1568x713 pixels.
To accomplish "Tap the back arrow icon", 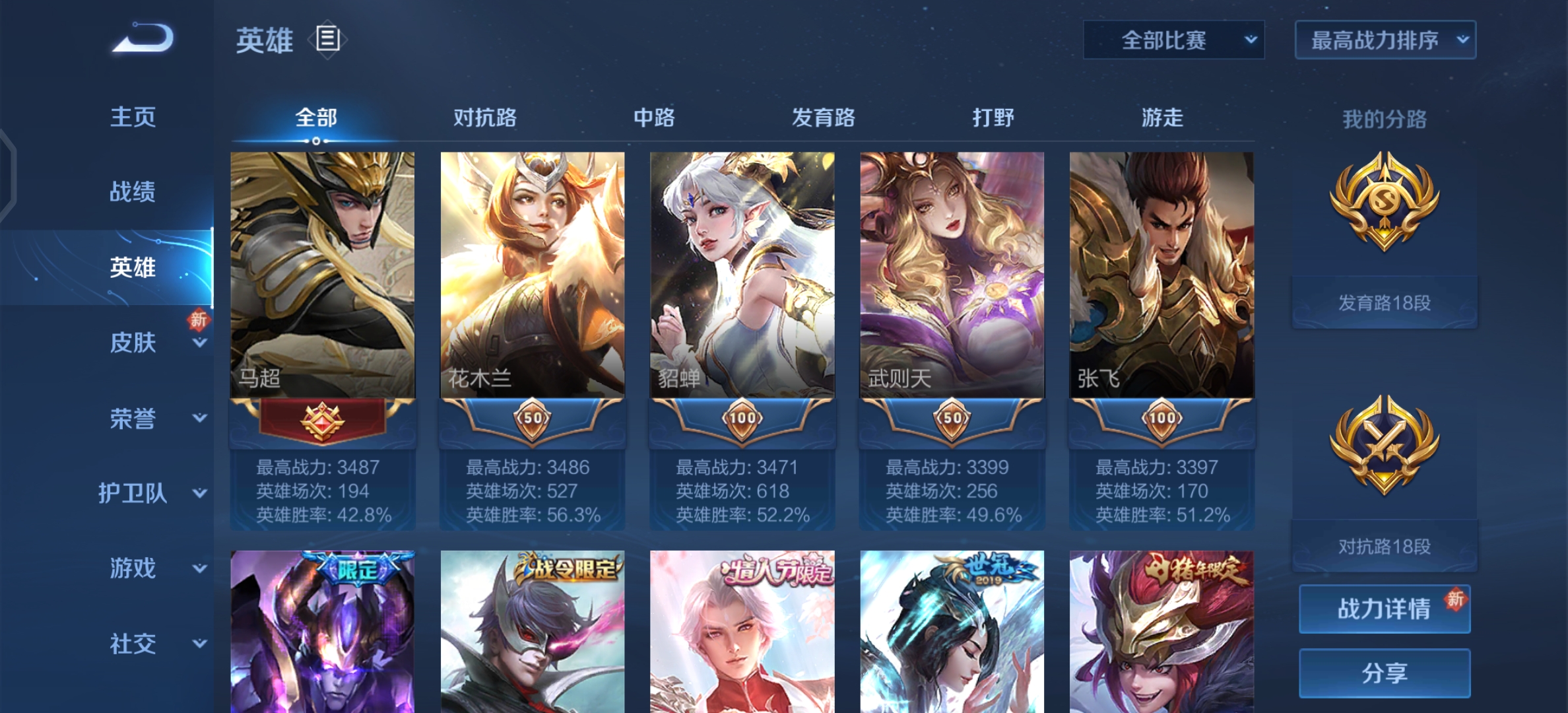I will [143, 38].
